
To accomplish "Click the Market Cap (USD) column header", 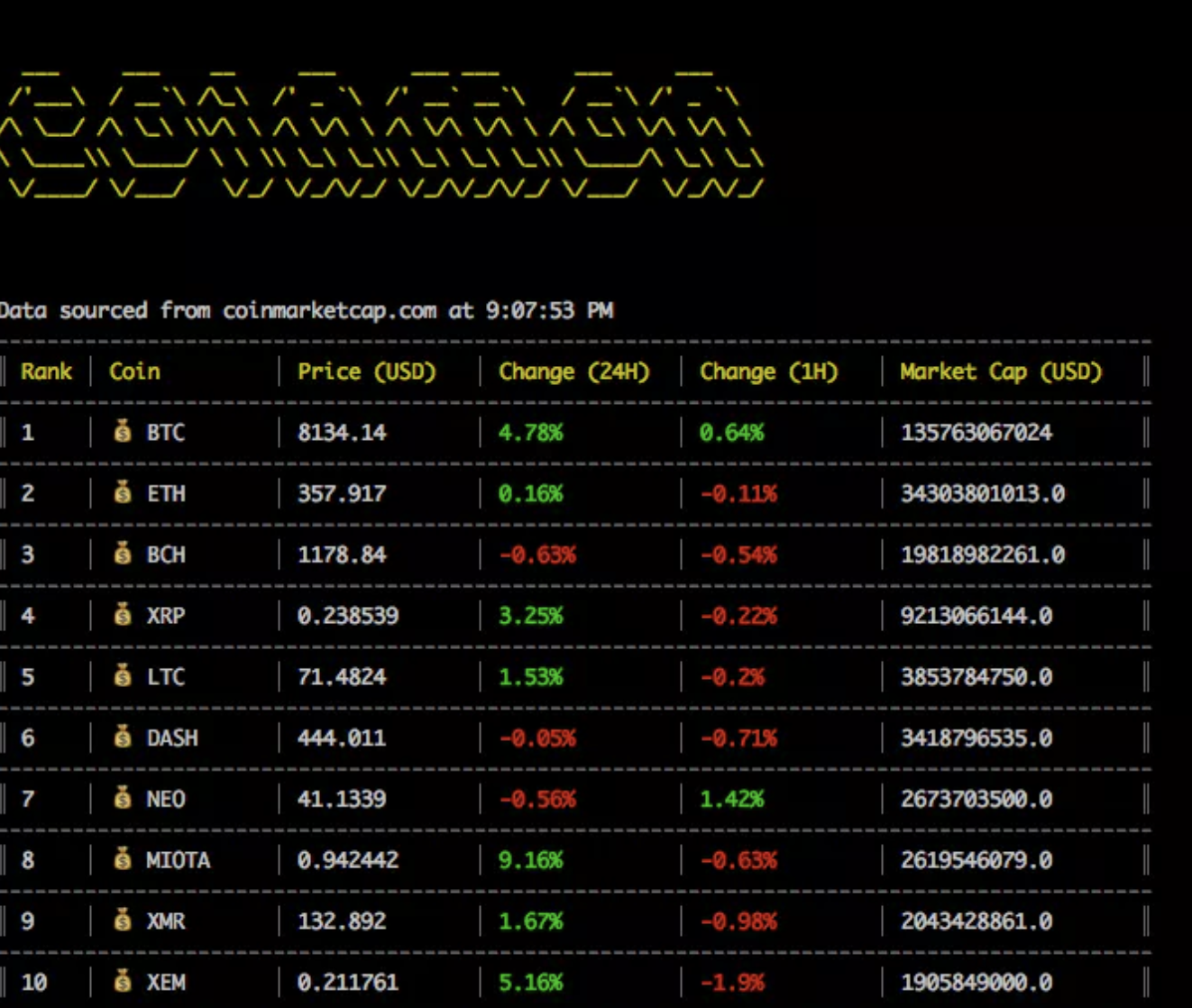I will tap(1001, 371).
